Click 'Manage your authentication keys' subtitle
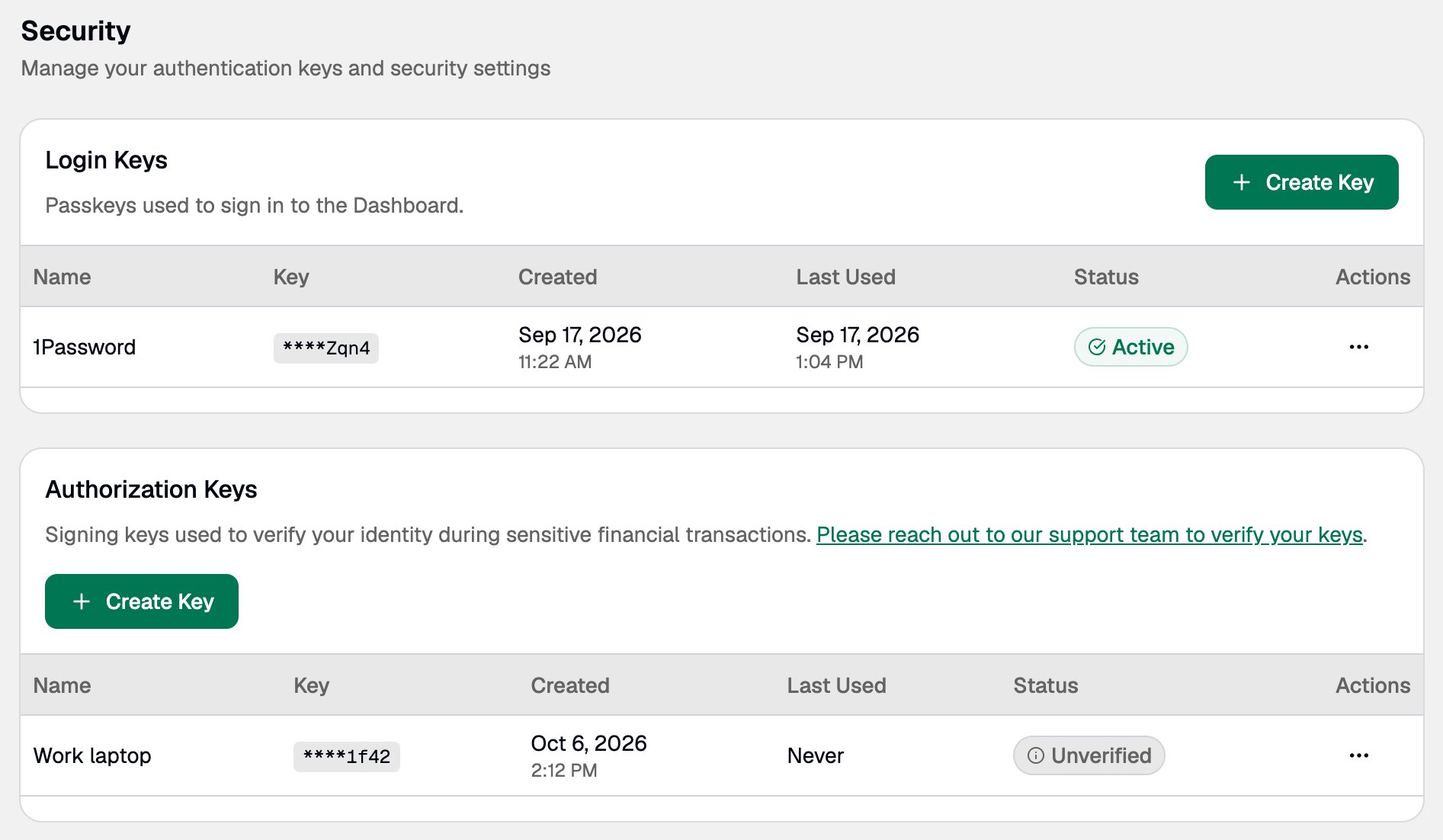This screenshot has width=1443, height=840. click(286, 68)
